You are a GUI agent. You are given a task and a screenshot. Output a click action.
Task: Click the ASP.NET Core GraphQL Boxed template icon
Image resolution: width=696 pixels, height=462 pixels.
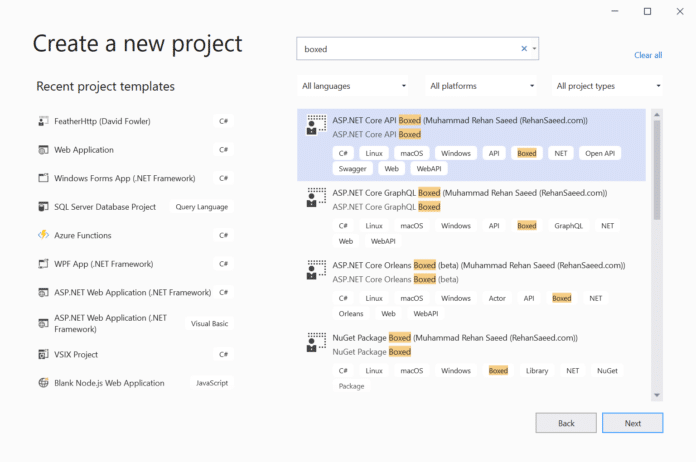(x=316, y=197)
